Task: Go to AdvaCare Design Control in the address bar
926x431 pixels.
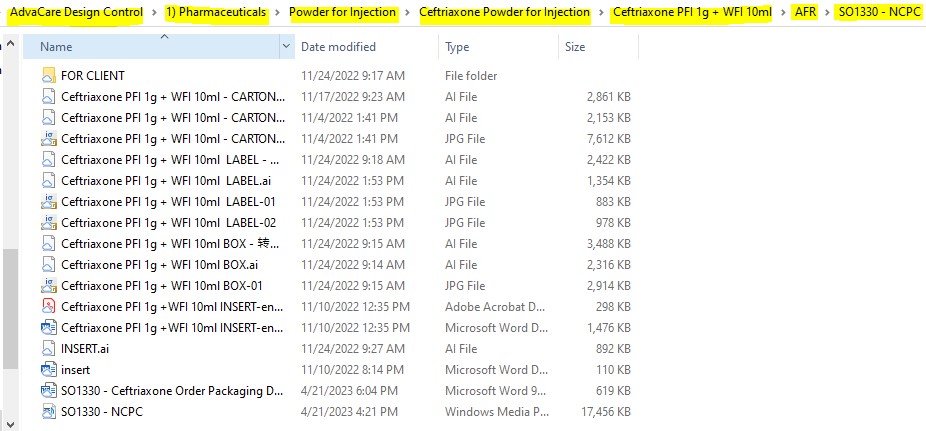Action: (77, 12)
